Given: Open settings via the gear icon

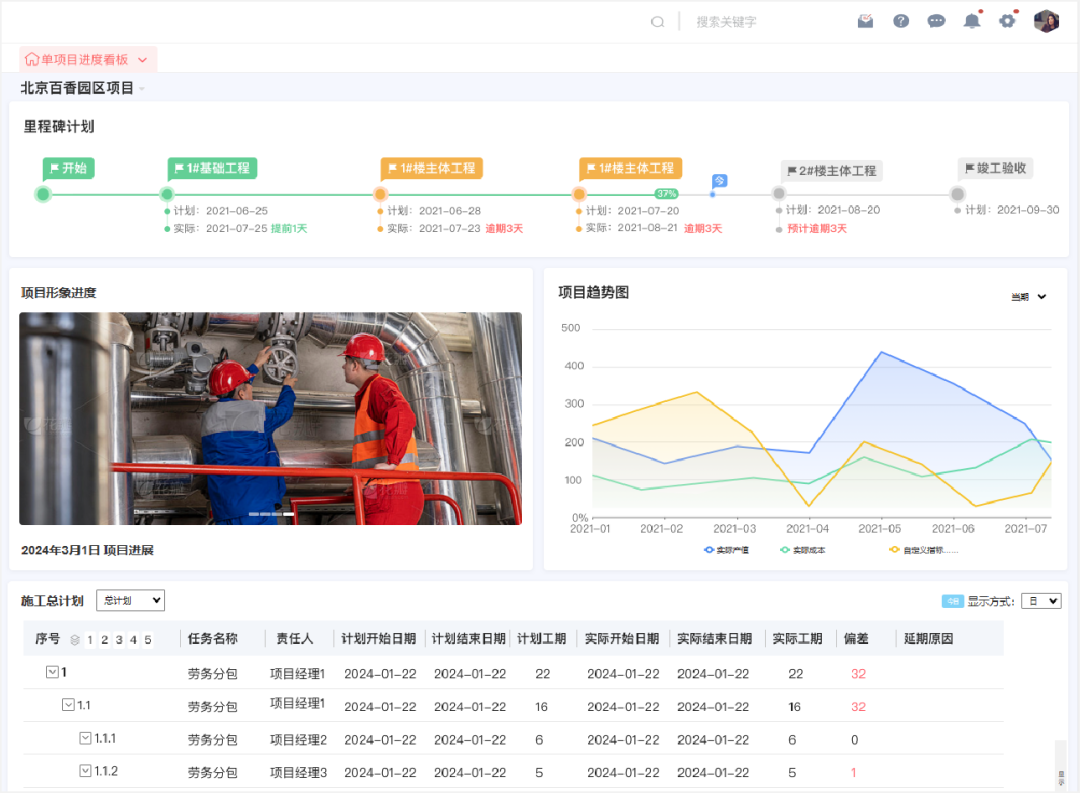Looking at the screenshot, I should point(1007,21).
